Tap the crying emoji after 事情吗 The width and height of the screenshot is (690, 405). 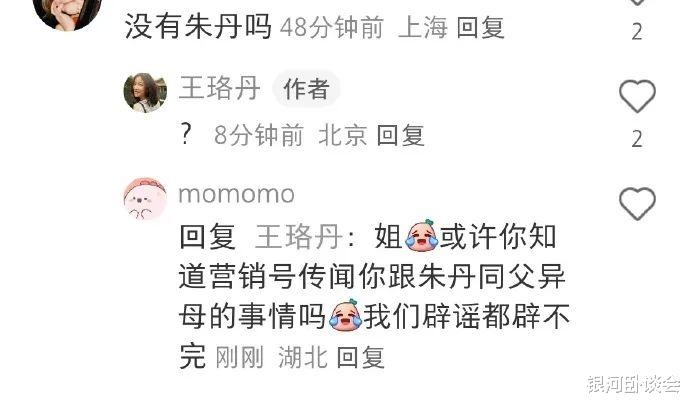[345, 315]
